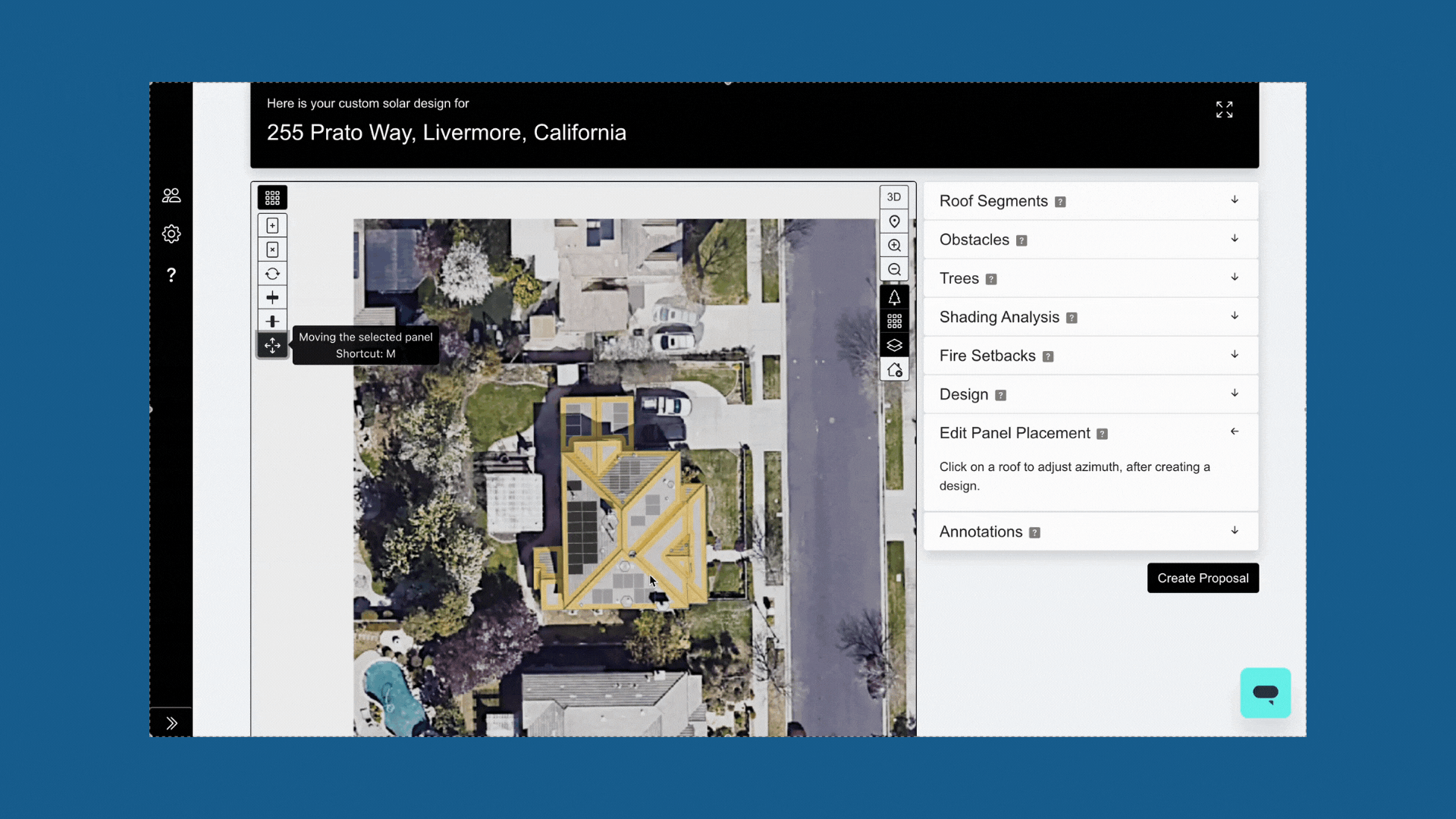Click 'Here is your custom solar design for'
Viewport: 1456px width, 819px height.
(x=368, y=103)
